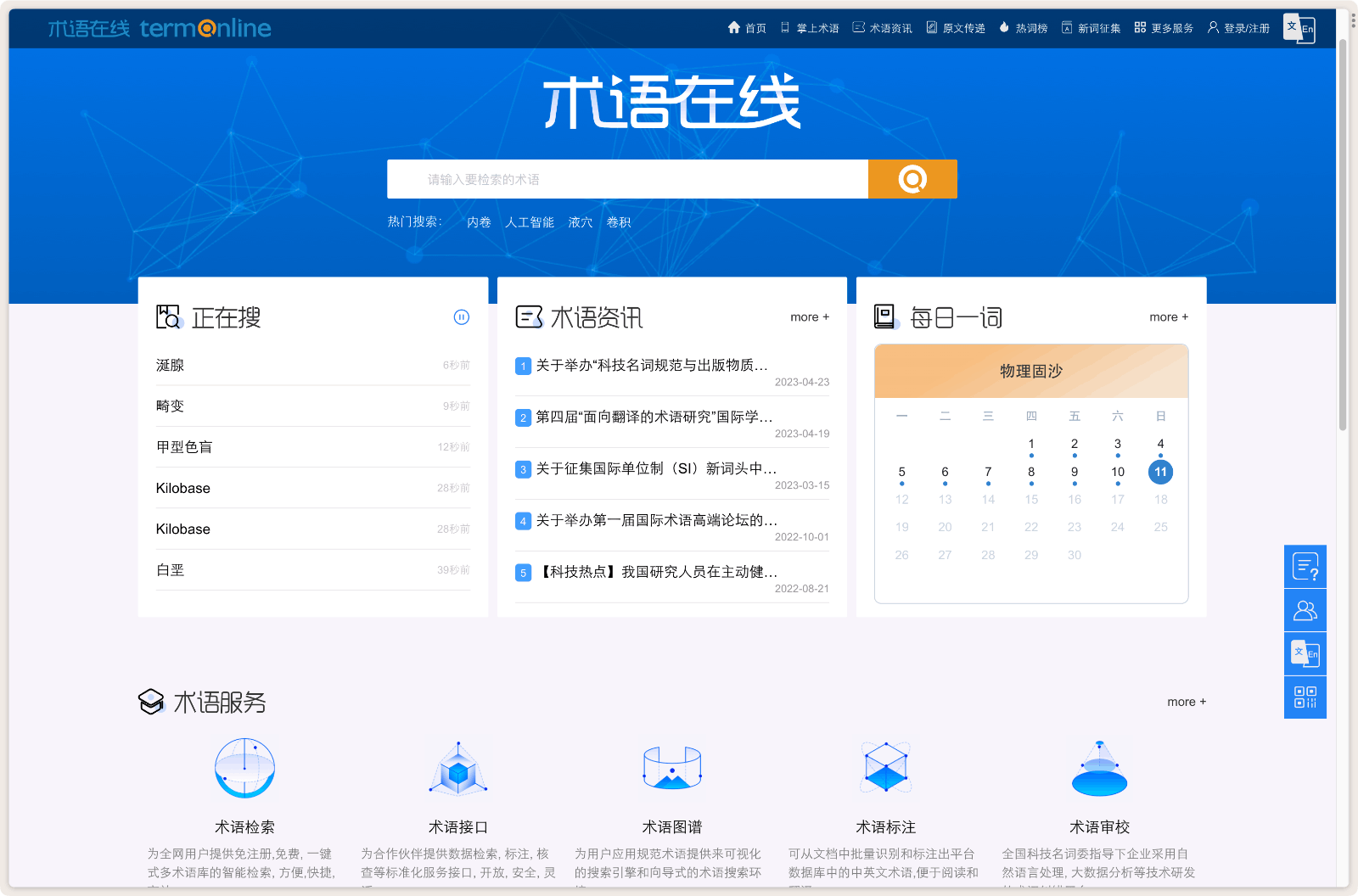Open 热词榜 via the flame icon
Image resolution: width=1358 pixels, height=896 pixels.
click(x=1023, y=27)
